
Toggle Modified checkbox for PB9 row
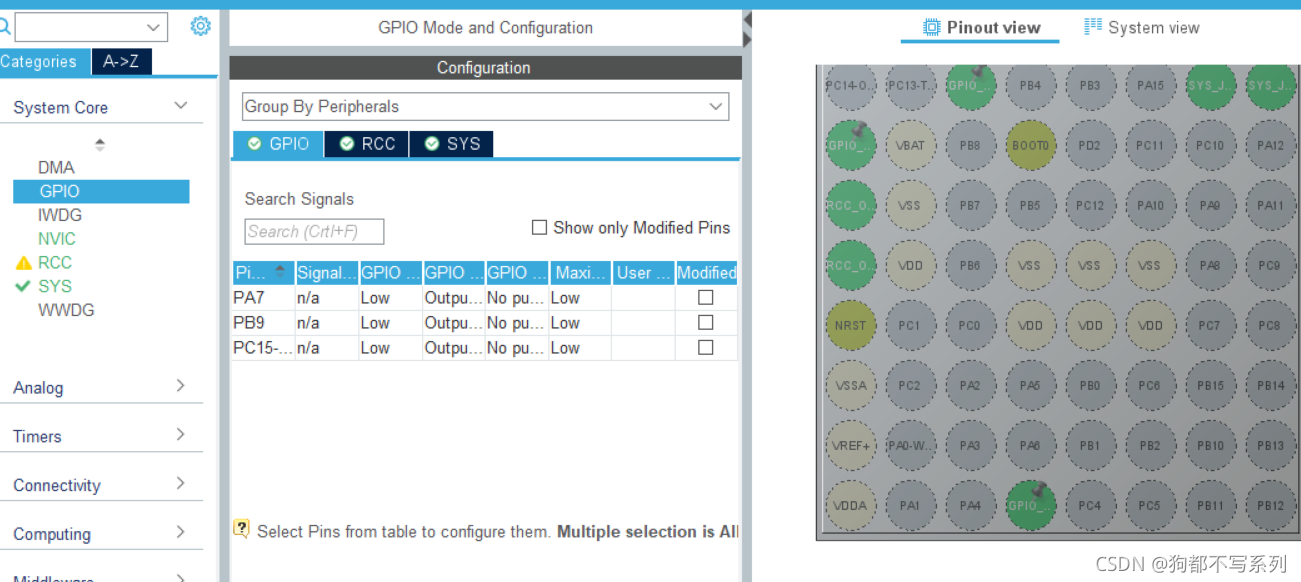point(705,323)
